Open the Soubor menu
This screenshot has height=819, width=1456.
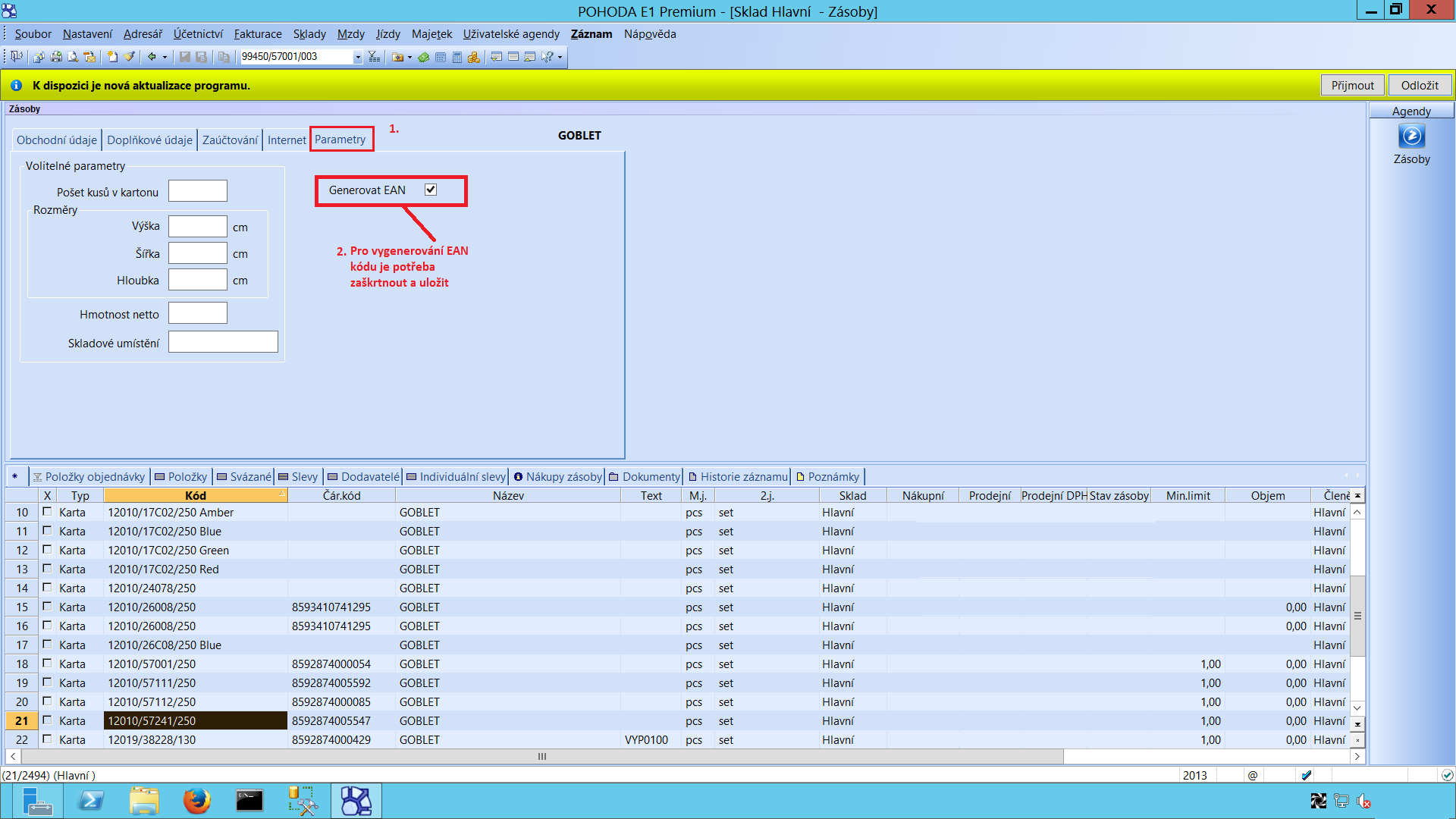click(x=33, y=34)
